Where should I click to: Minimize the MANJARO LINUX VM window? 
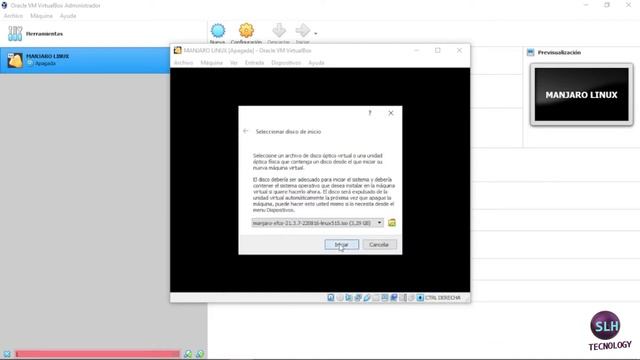tap(416, 50)
